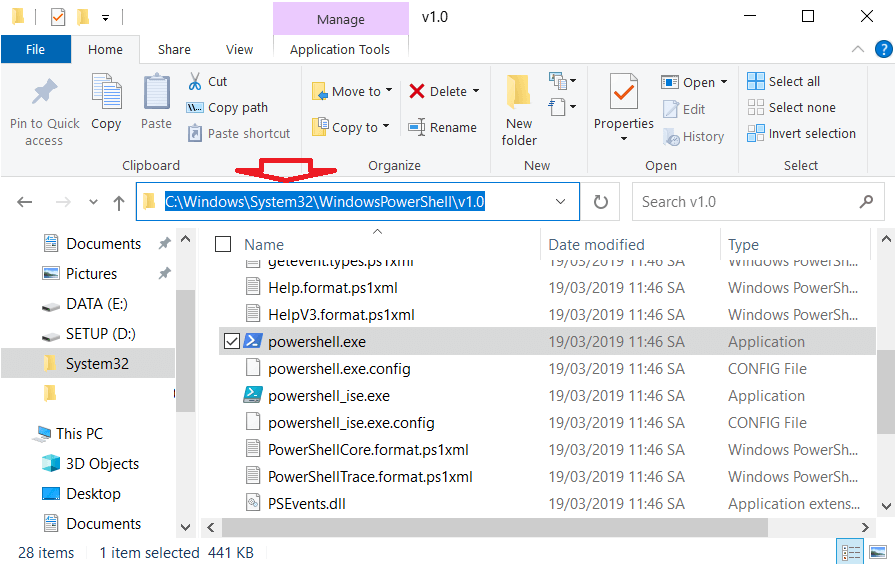This screenshot has width=895, height=564.
Task: Expand the Open button dropdown arrow
Action: click(724, 82)
